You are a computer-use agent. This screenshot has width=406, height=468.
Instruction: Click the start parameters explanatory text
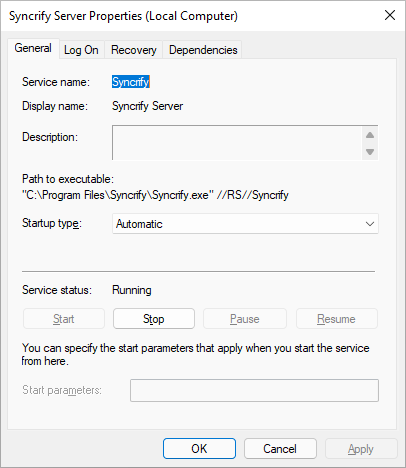[195, 355]
